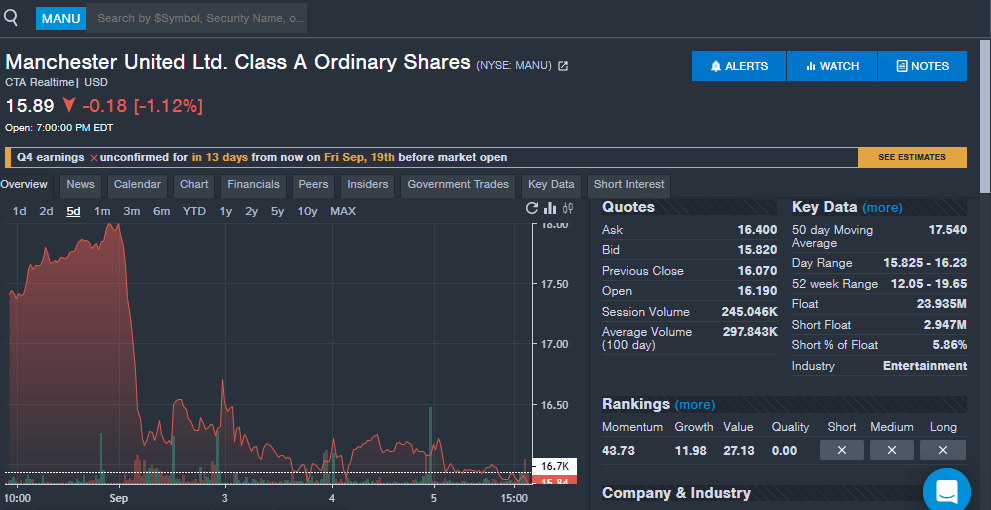Click SEE ESTIMATES button

912,157
